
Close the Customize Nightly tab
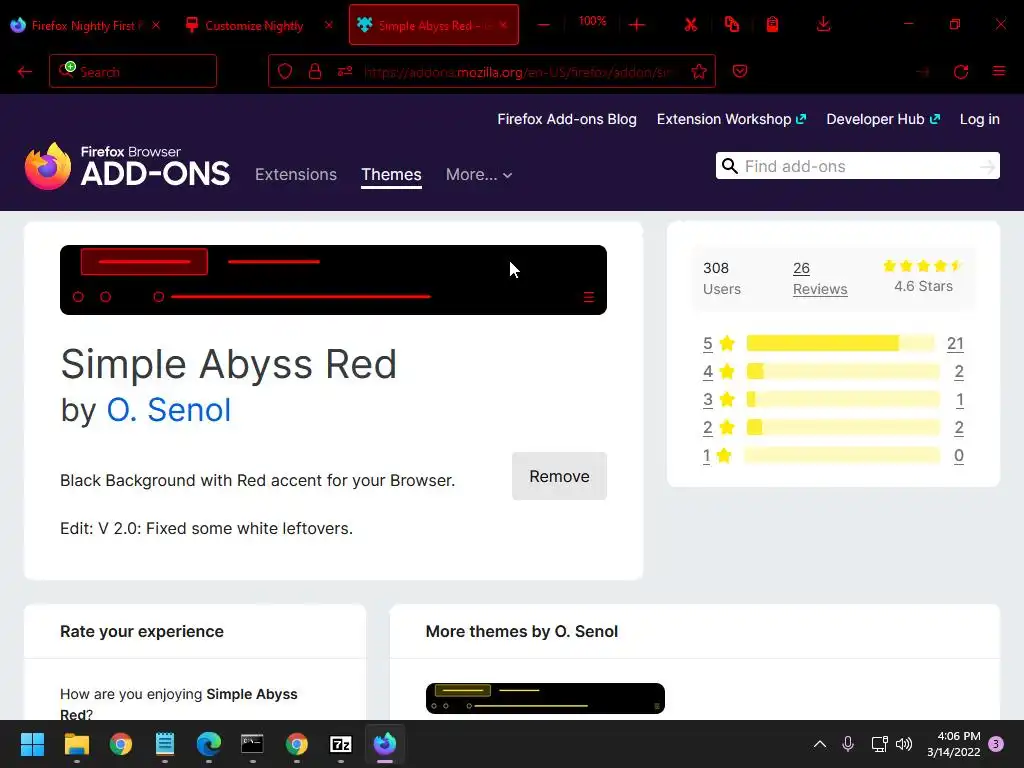point(328,25)
